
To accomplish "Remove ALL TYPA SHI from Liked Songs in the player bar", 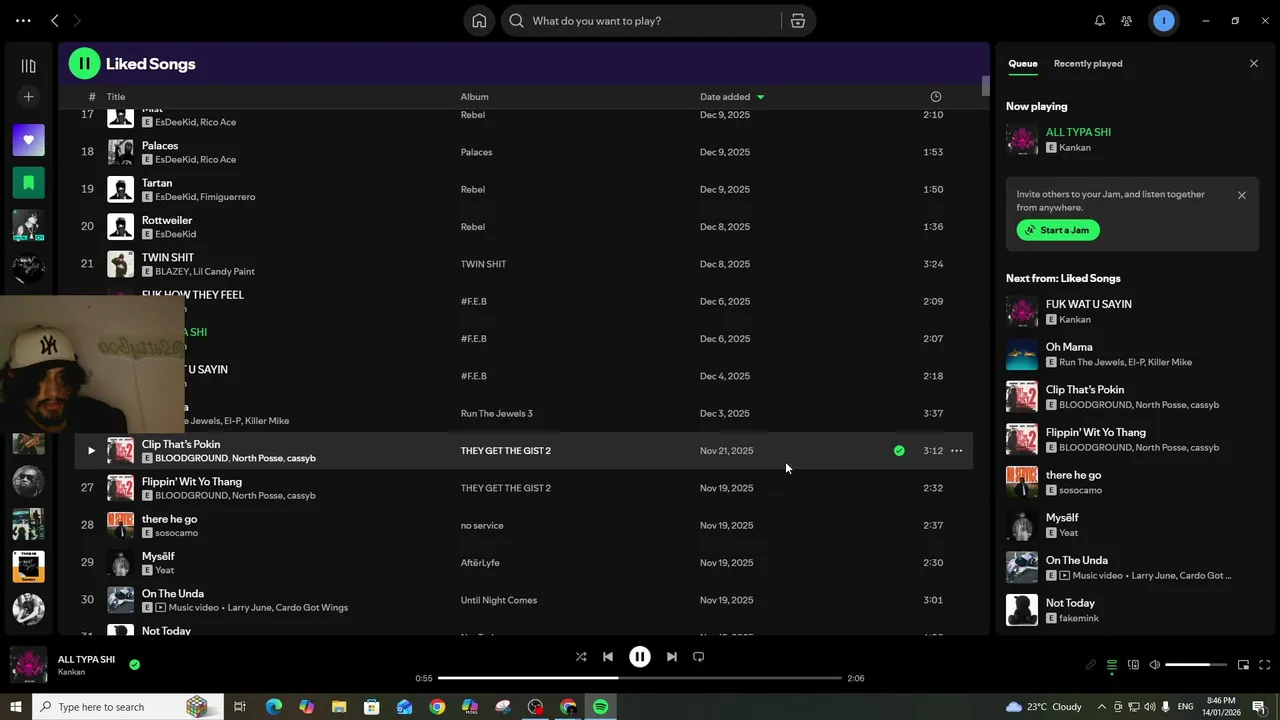I will [x=134, y=664].
